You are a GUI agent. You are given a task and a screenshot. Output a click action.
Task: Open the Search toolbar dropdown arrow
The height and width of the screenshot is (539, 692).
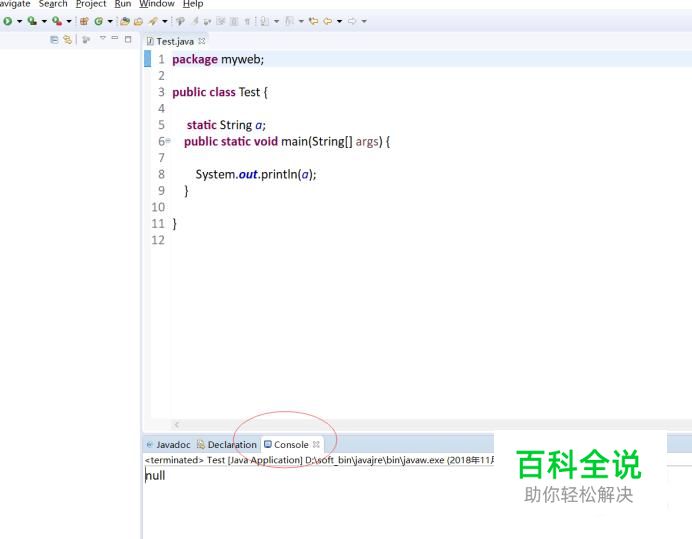(165, 21)
